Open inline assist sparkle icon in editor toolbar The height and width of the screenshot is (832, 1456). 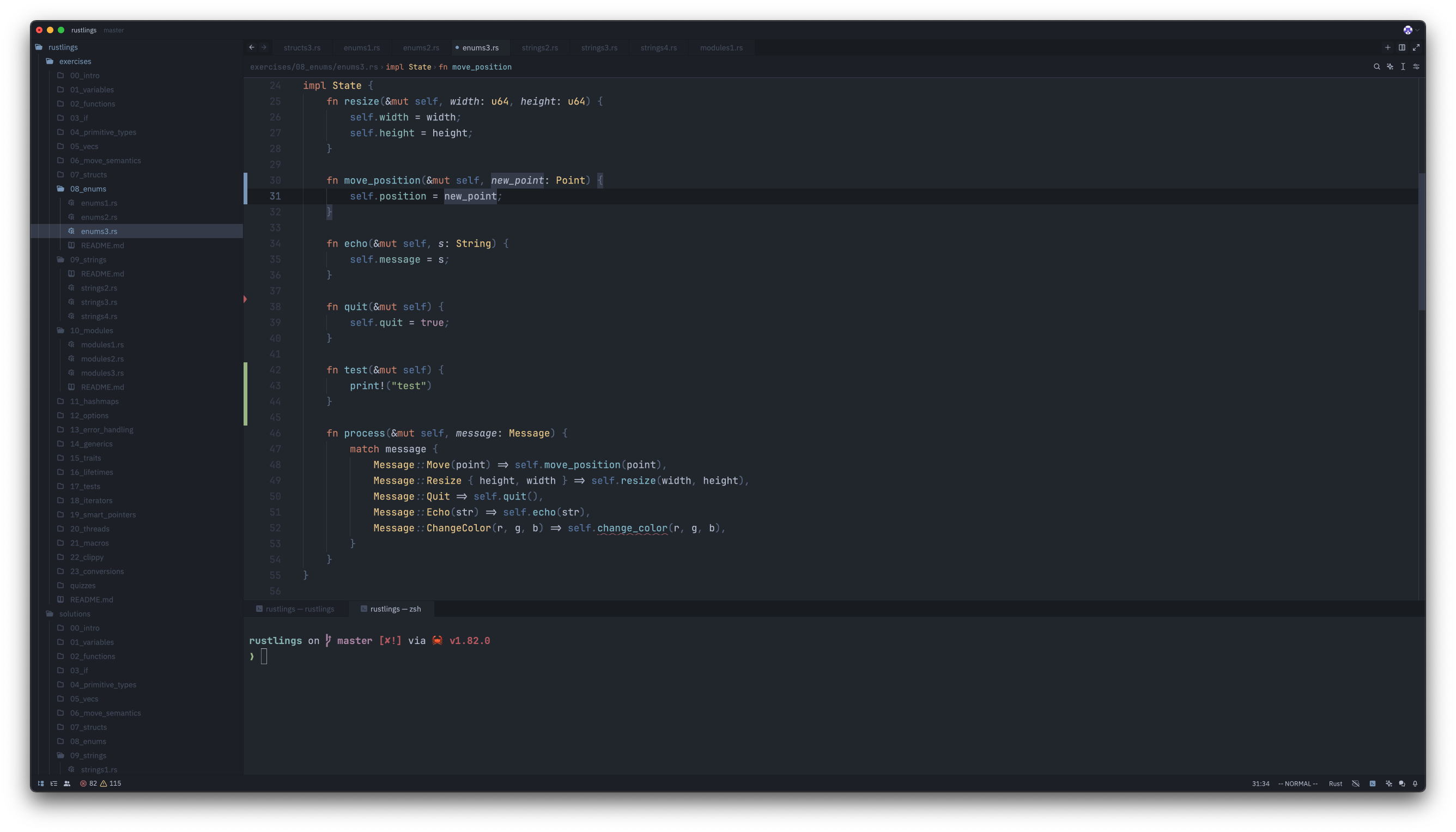[x=1390, y=67]
